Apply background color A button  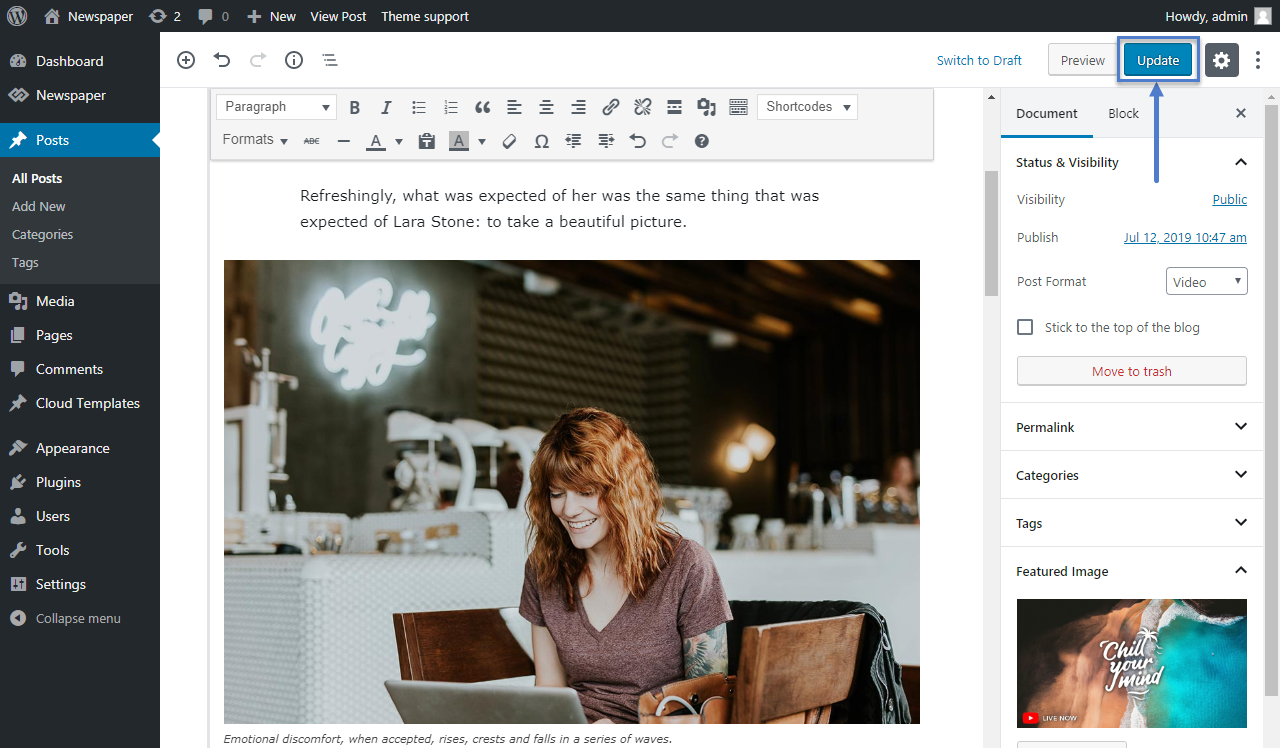[459, 141]
